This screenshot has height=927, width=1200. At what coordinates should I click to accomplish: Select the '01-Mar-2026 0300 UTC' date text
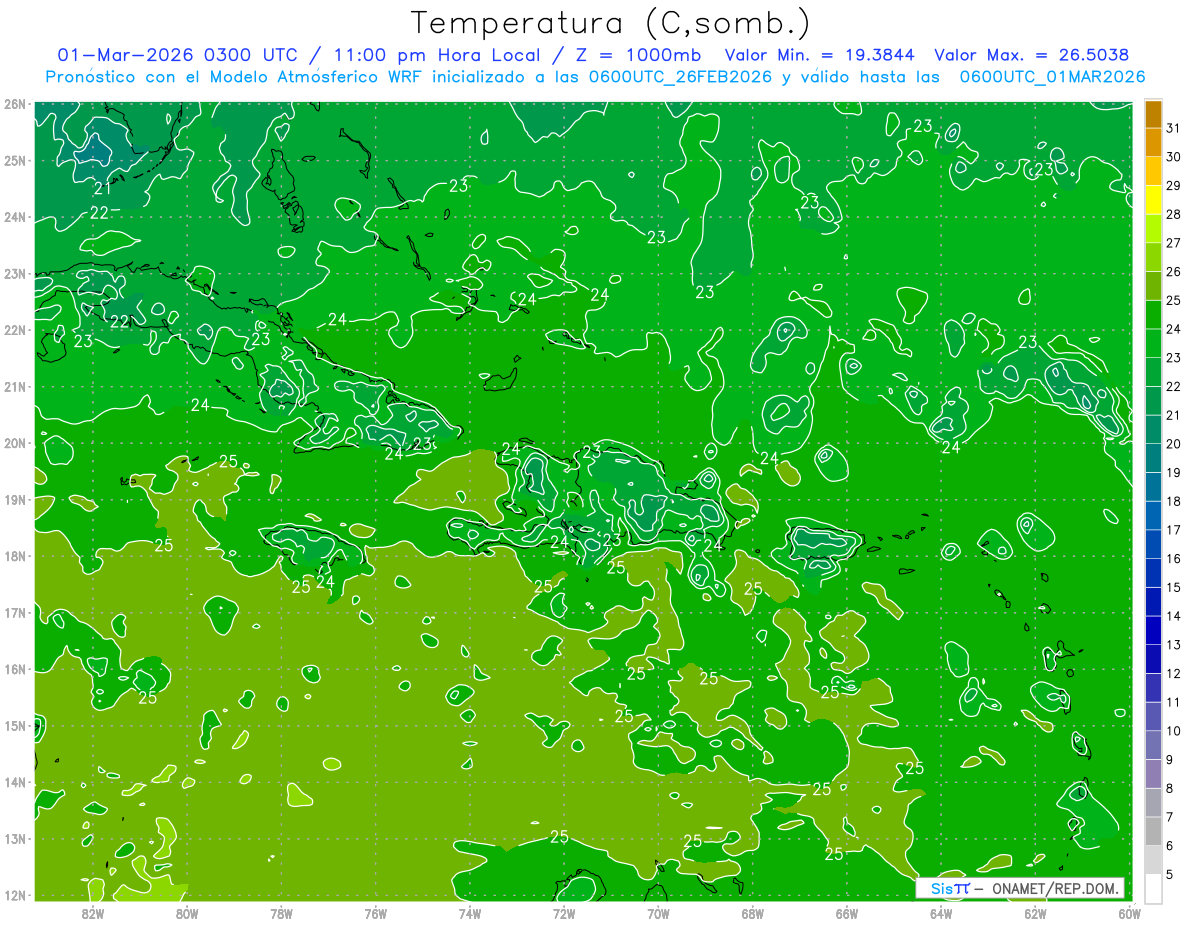pos(177,55)
